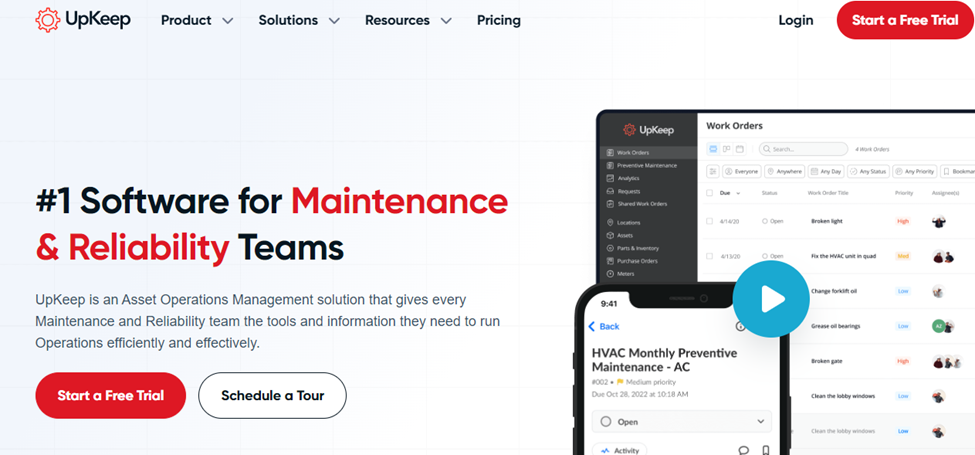Click the Bookmark filter chip

coord(958,171)
